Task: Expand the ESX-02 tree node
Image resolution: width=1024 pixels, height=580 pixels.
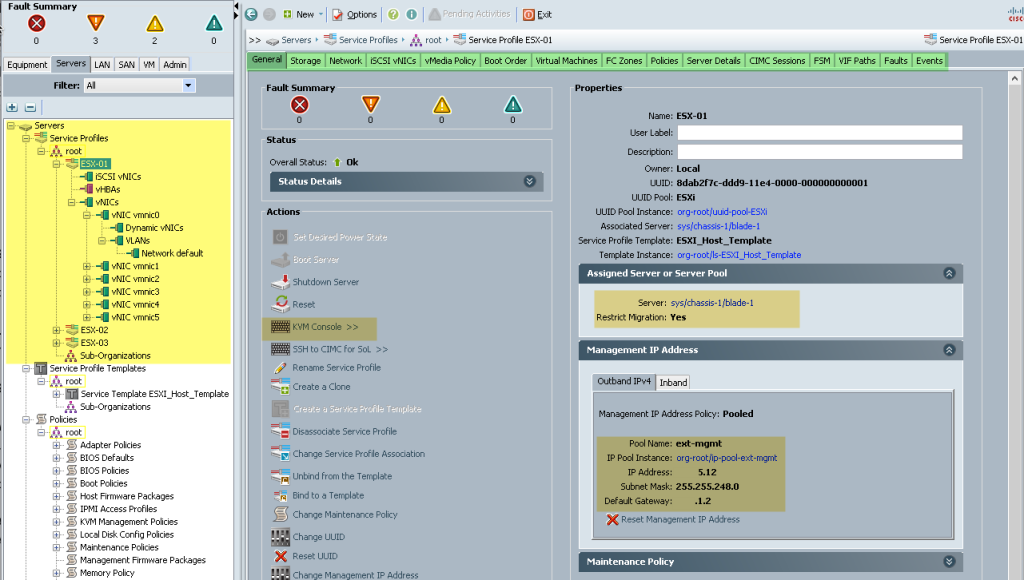Action: click(x=57, y=330)
